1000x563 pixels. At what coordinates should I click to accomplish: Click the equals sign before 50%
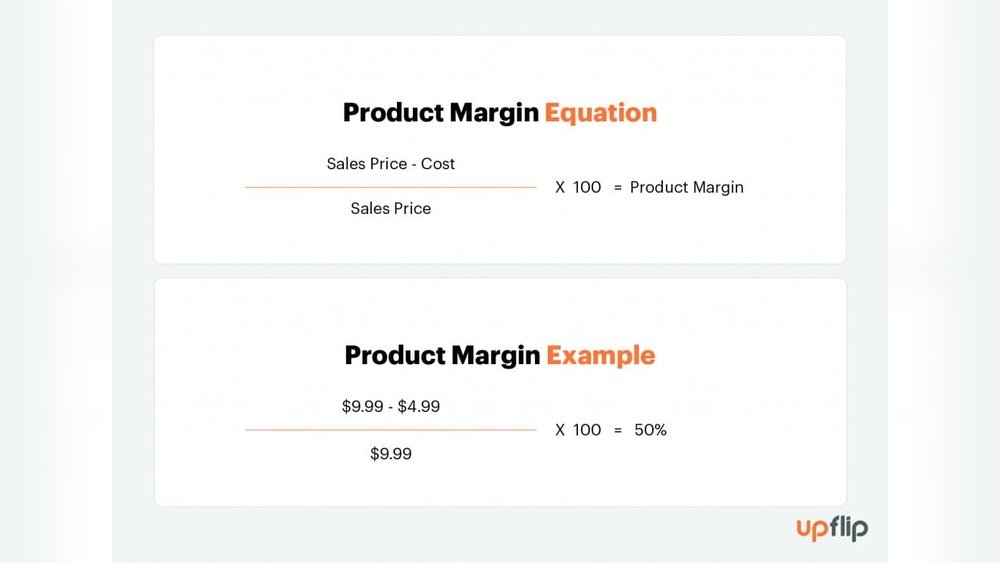pyautogui.click(x=617, y=431)
